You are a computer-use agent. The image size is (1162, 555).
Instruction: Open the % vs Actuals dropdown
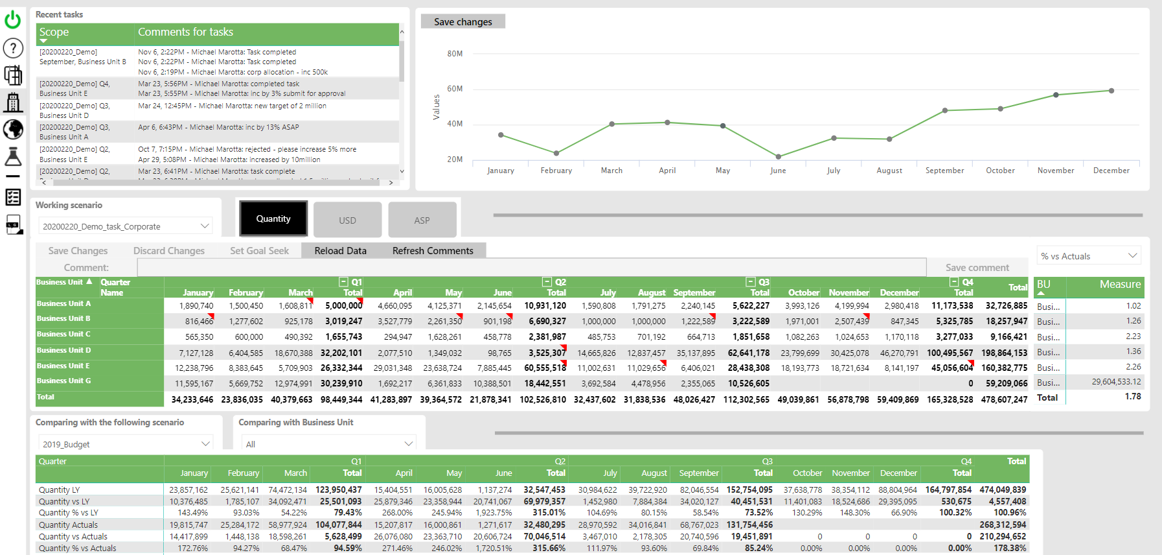[1089, 256]
